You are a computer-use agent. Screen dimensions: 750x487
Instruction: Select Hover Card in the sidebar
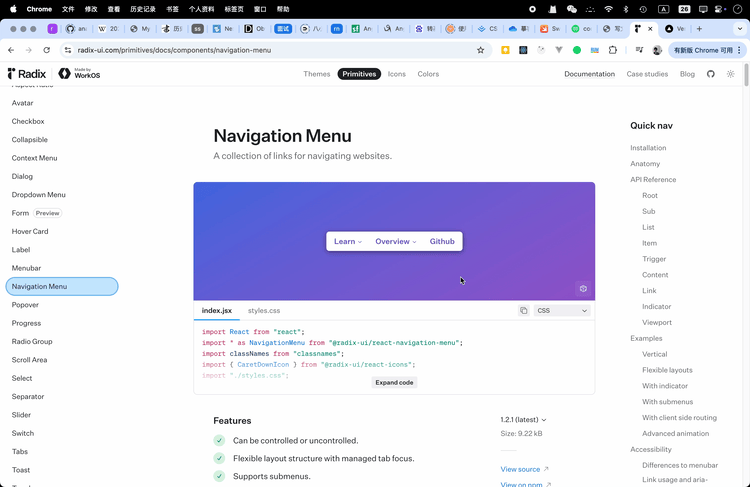(x=62, y=232)
